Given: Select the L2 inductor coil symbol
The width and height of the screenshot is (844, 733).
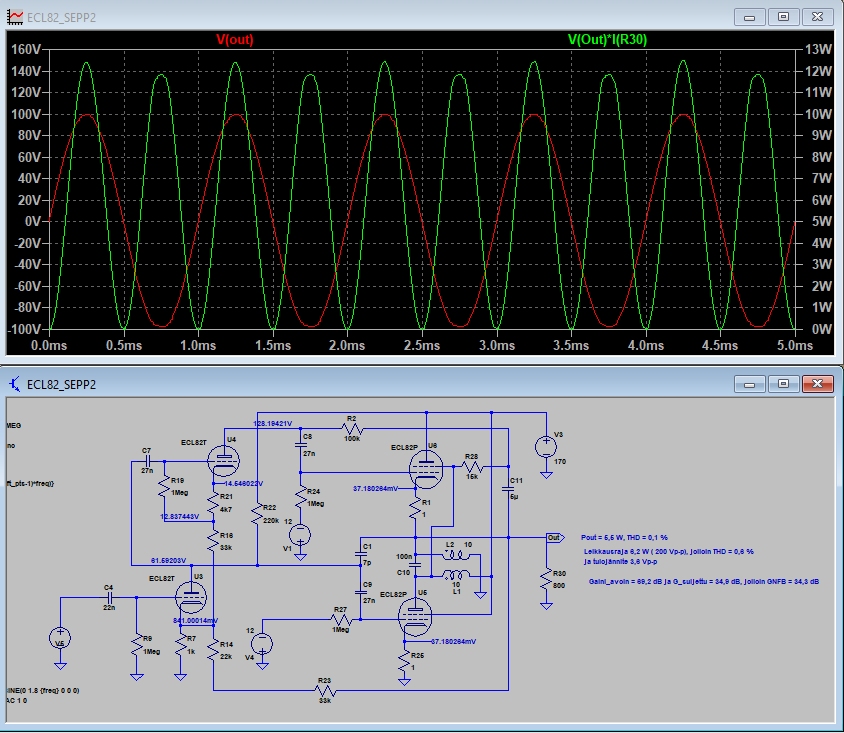Looking at the screenshot, I should point(457,556).
